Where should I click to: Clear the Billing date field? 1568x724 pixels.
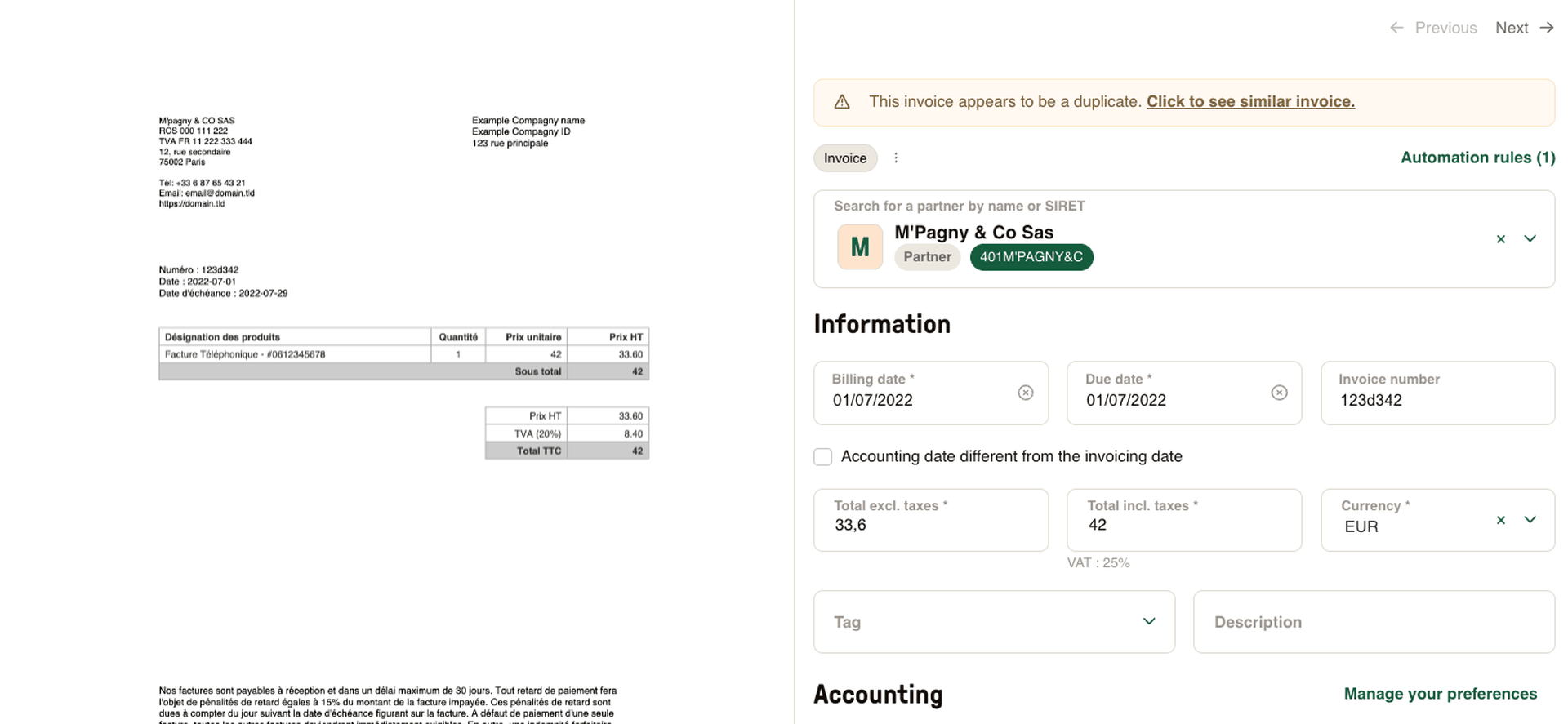click(1026, 393)
